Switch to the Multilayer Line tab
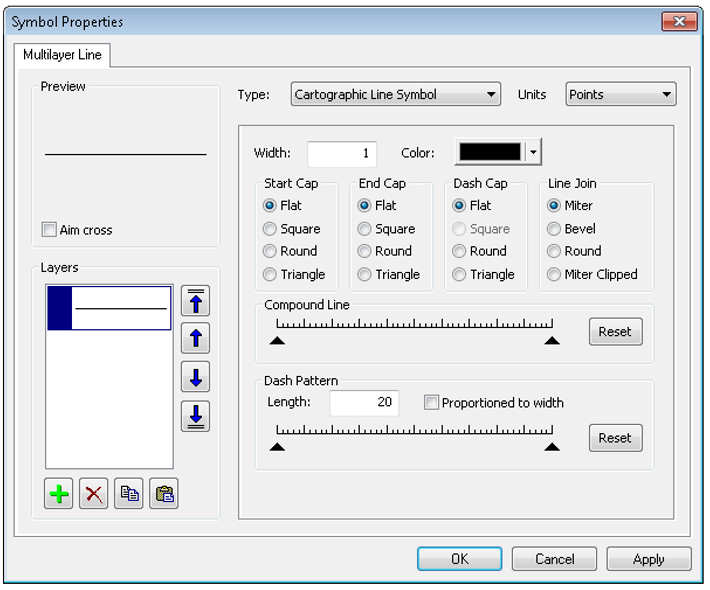The width and height of the screenshot is (710, 590). 62,55
